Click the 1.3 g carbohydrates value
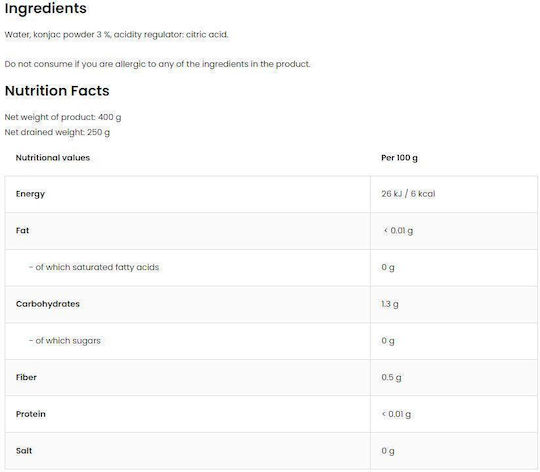 pos(390,304)
